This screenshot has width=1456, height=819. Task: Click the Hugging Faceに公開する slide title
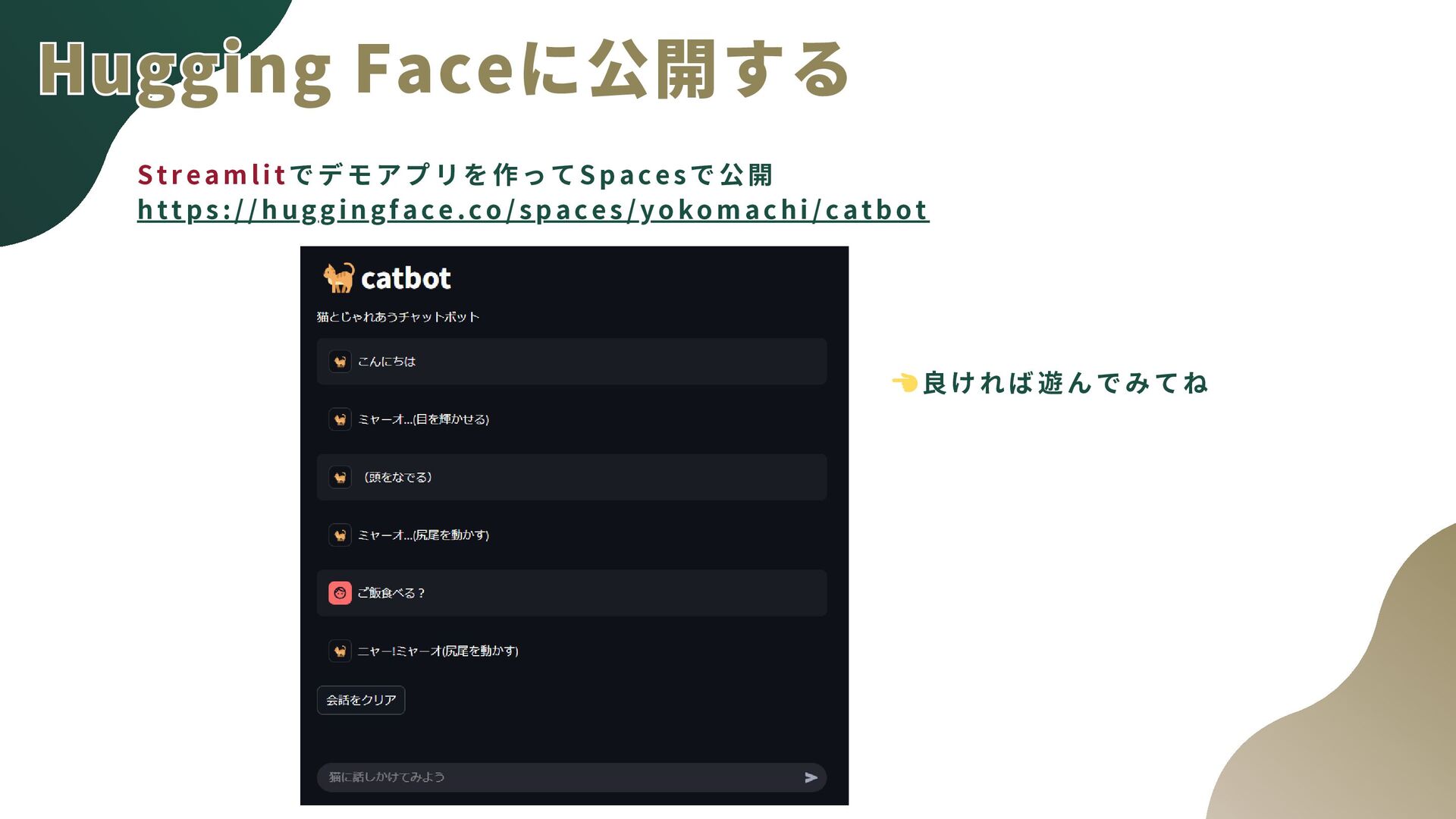point(444,70)
